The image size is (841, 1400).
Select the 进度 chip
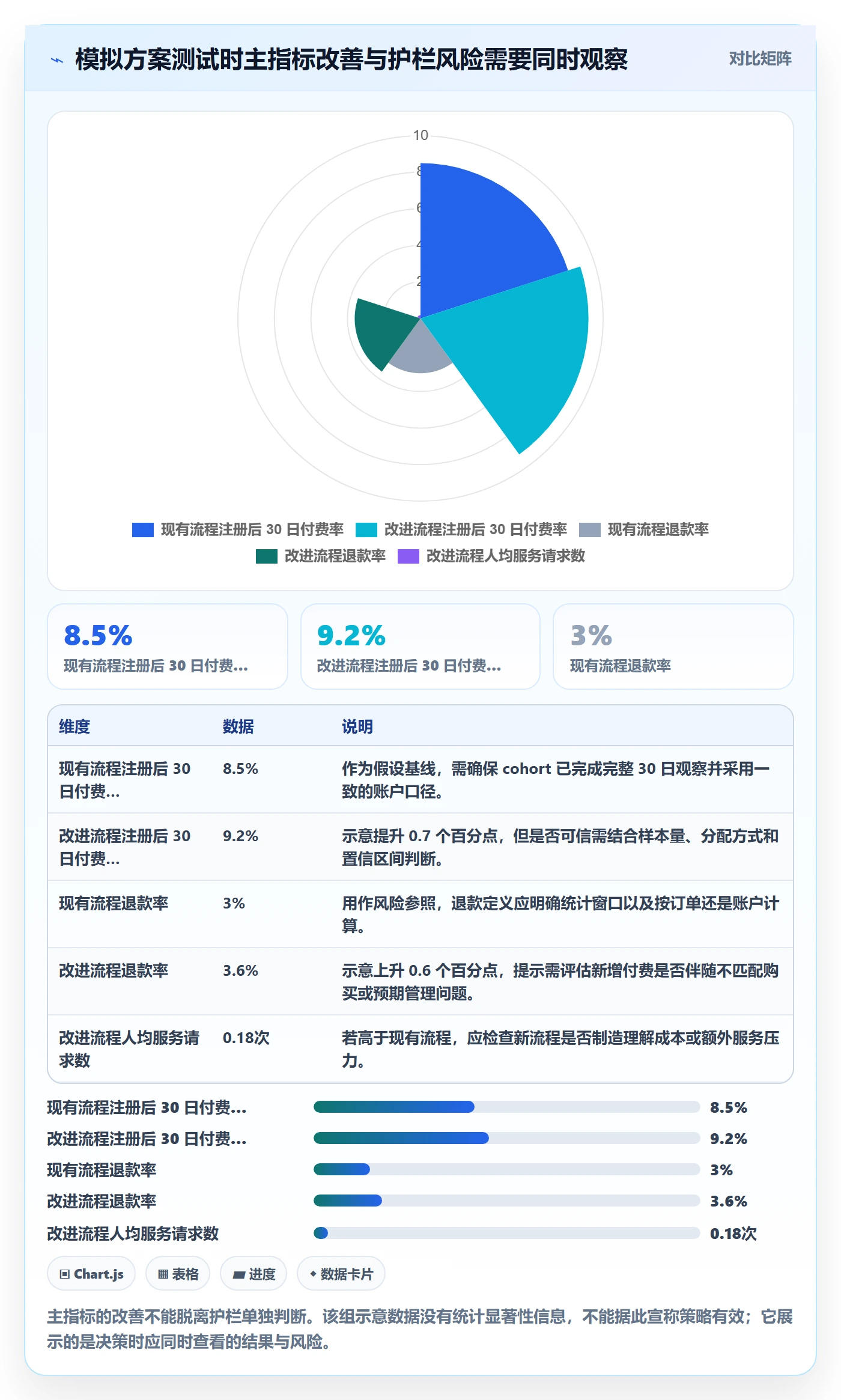[x=254, y=1273]
